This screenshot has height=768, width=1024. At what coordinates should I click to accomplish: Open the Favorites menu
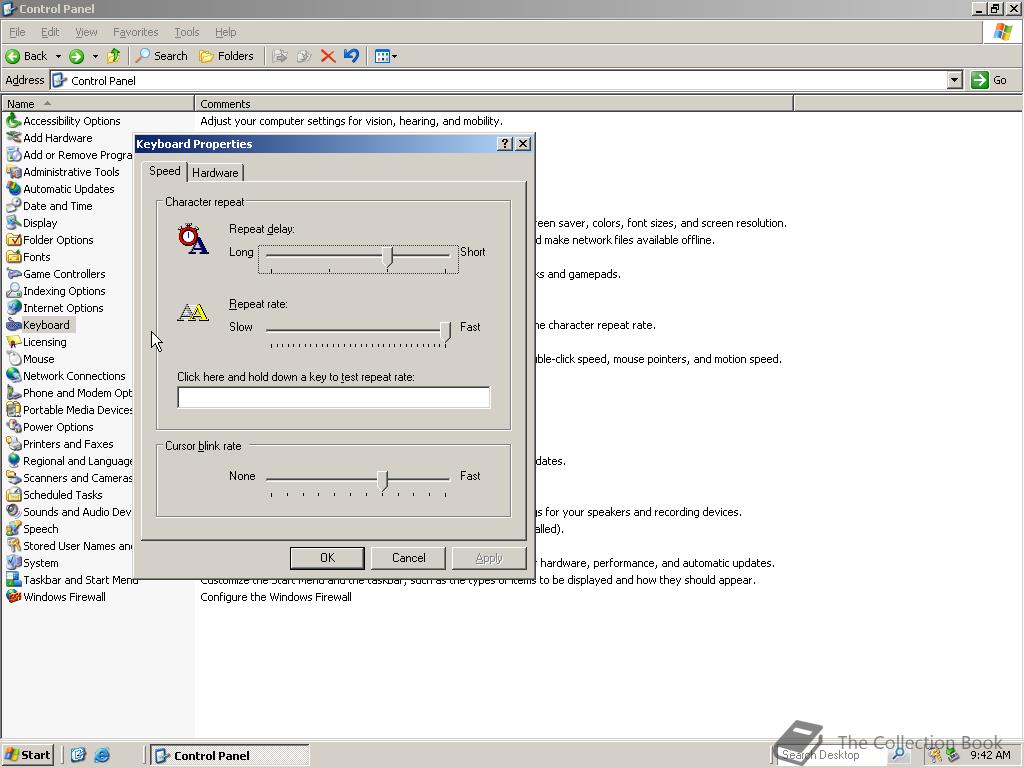pyautogui.click(x=135, y=32)
